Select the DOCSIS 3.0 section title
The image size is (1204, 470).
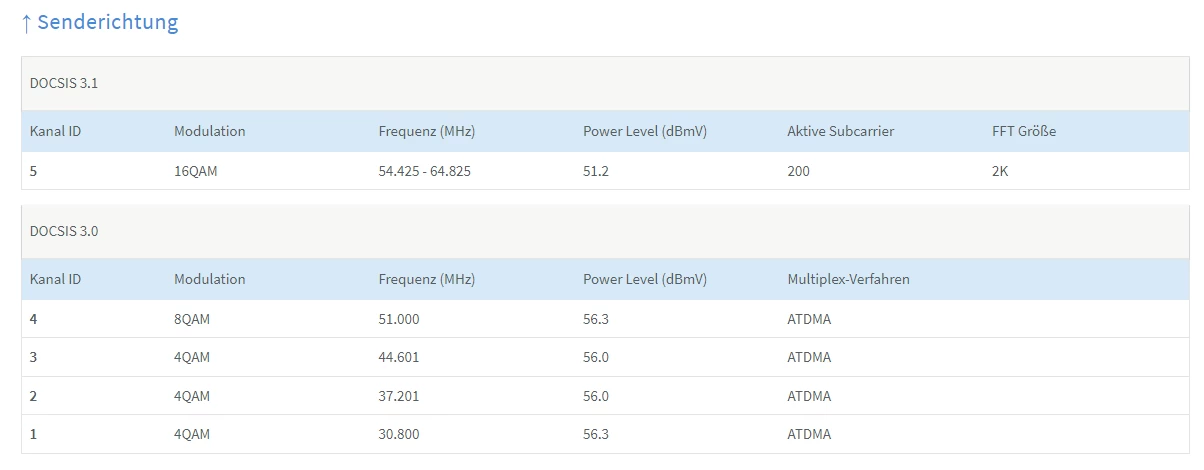click(64, 231)
